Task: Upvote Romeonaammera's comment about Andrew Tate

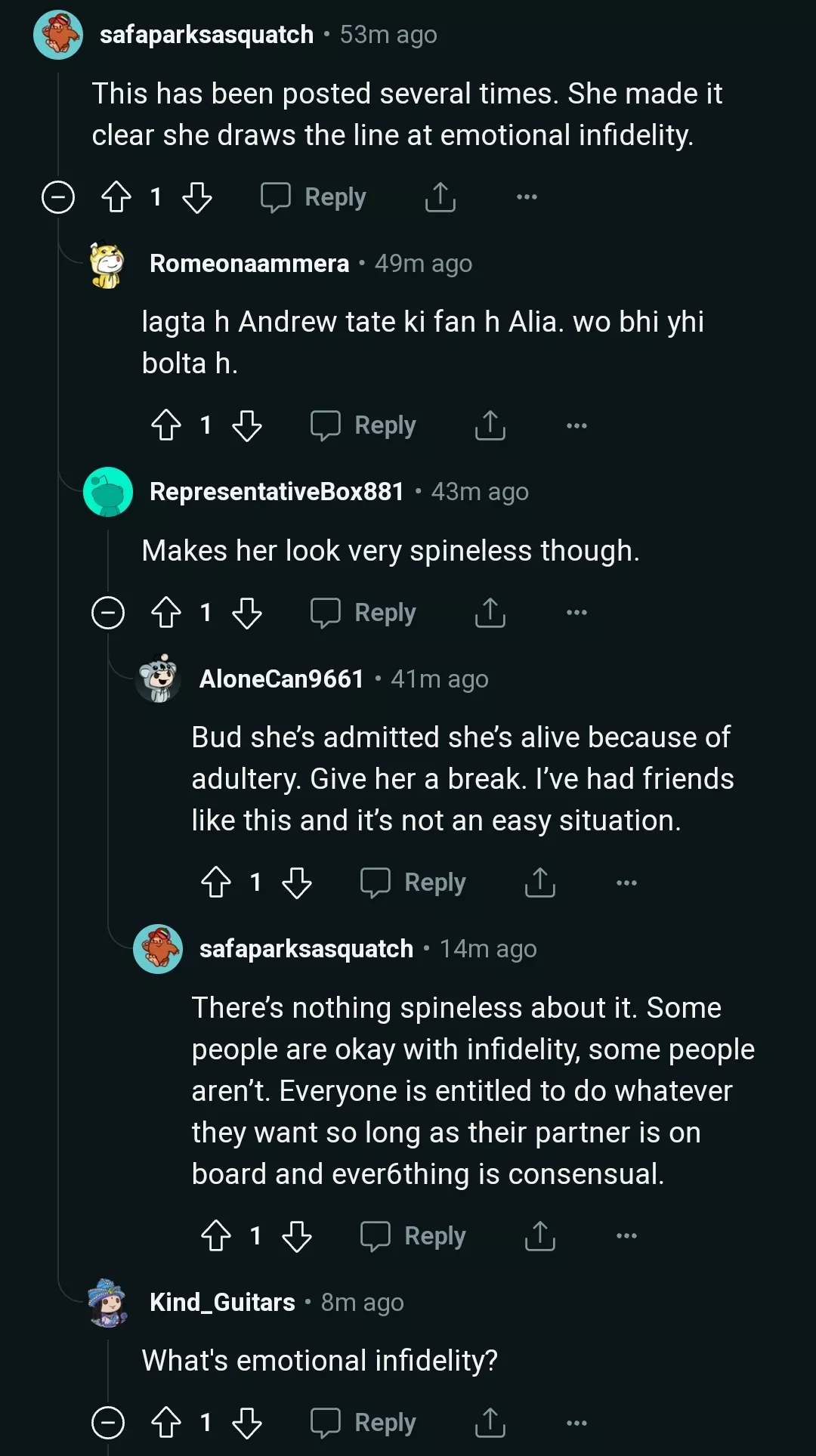Action: [166, 425]
